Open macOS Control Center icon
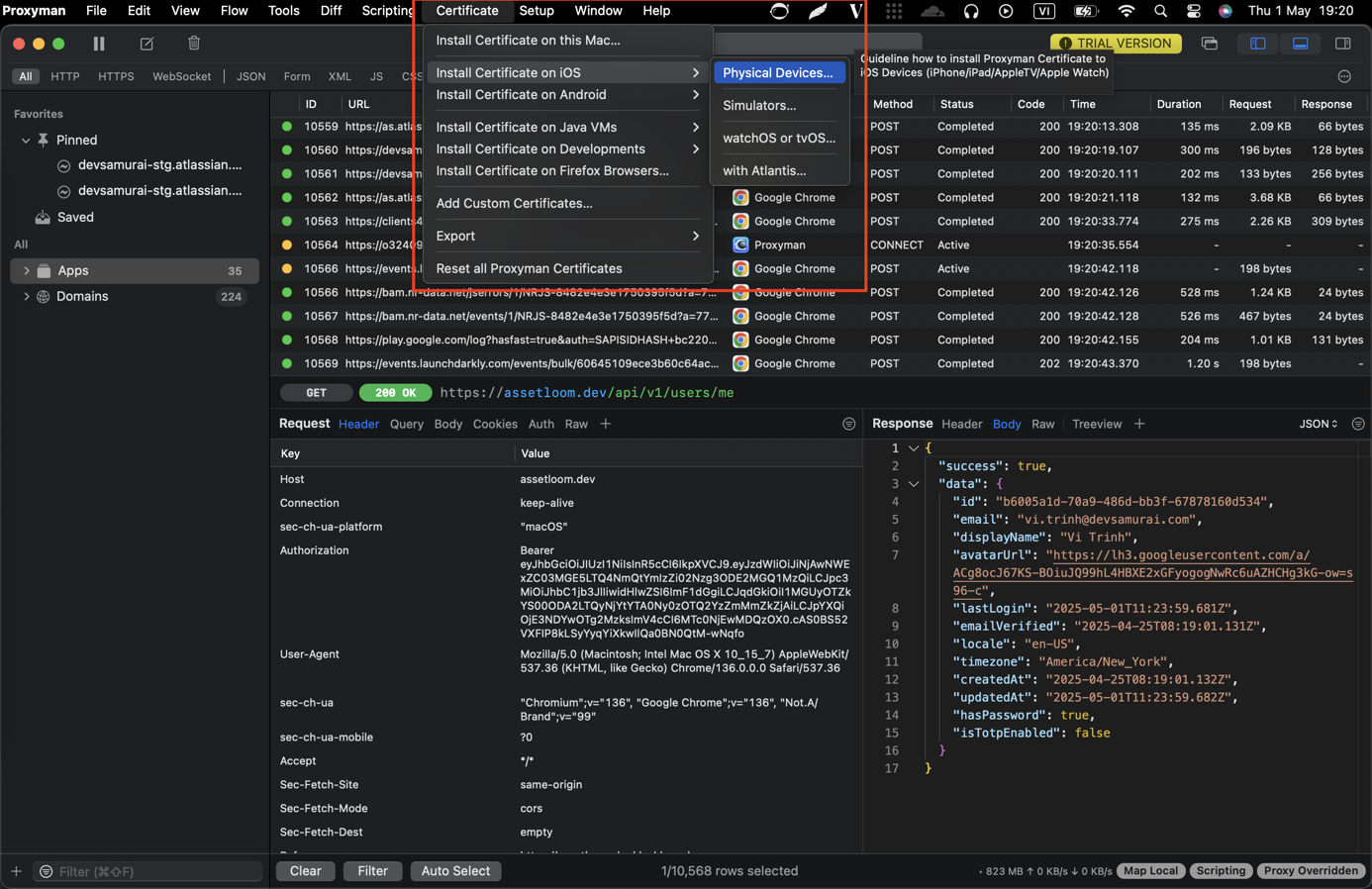 click(1194, 11)
